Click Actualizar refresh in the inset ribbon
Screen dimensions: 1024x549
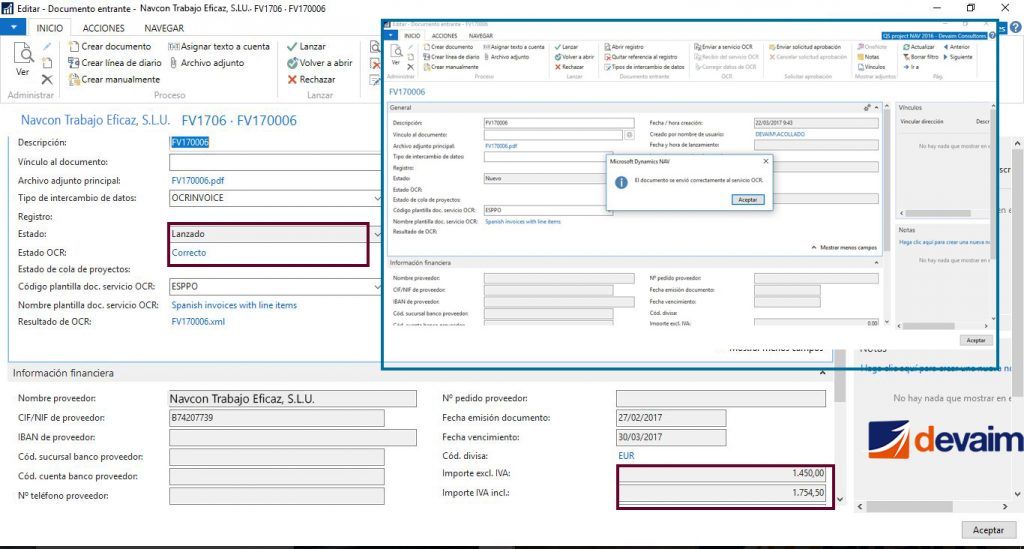click(x=919, y=47)
